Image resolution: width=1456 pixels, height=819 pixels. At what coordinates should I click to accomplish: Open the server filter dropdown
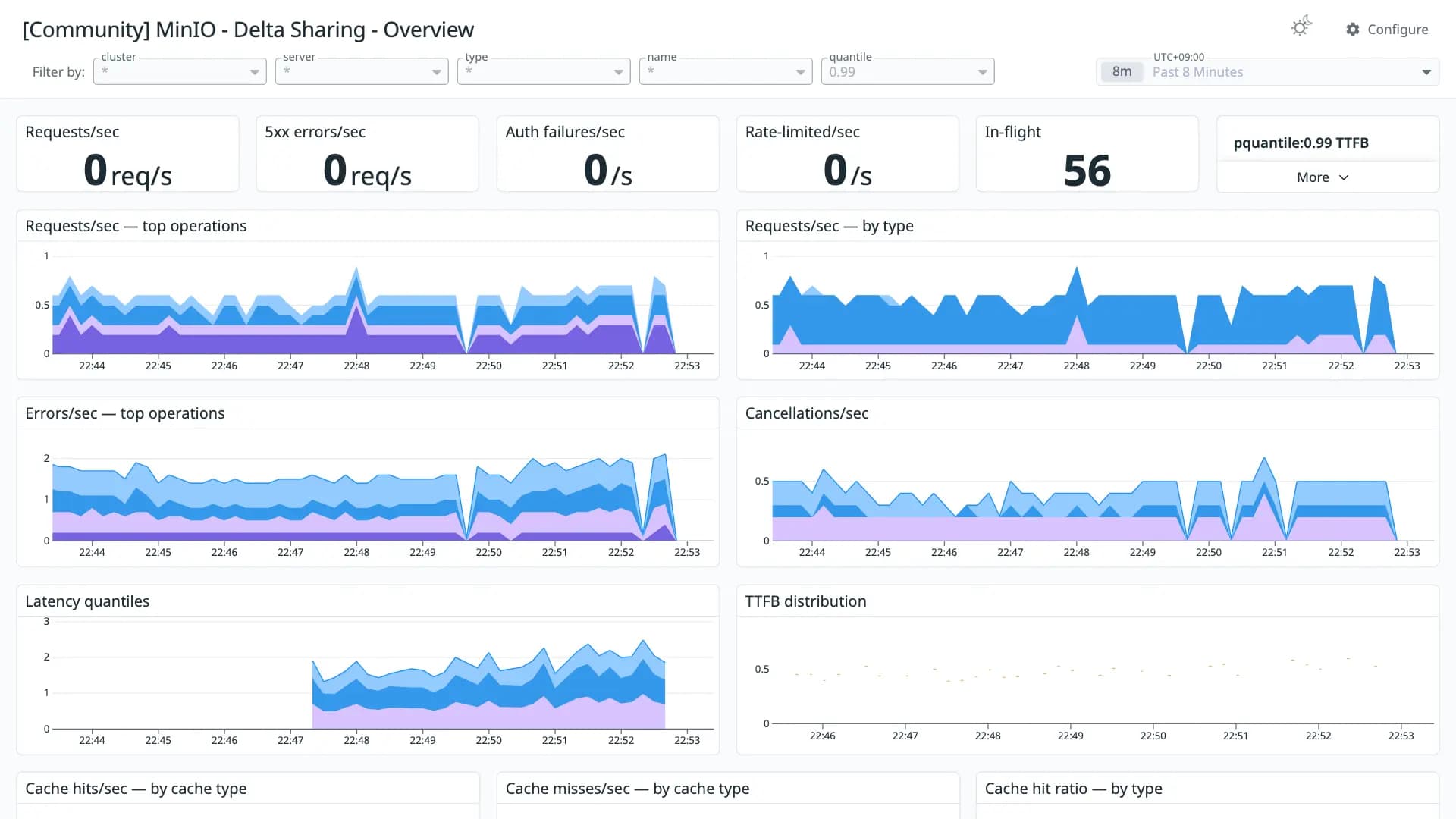pyautogui.click(x=362, y=71)
